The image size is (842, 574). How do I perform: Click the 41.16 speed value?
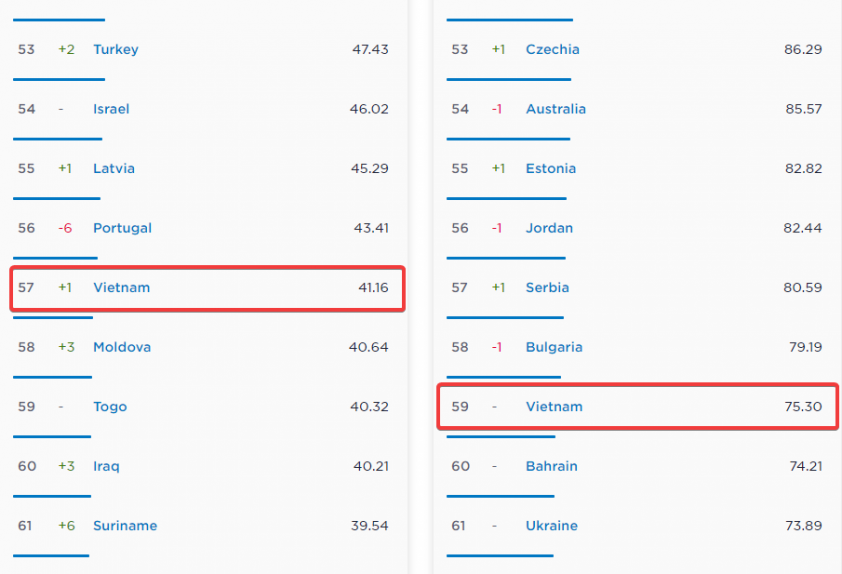click(373, 287)
